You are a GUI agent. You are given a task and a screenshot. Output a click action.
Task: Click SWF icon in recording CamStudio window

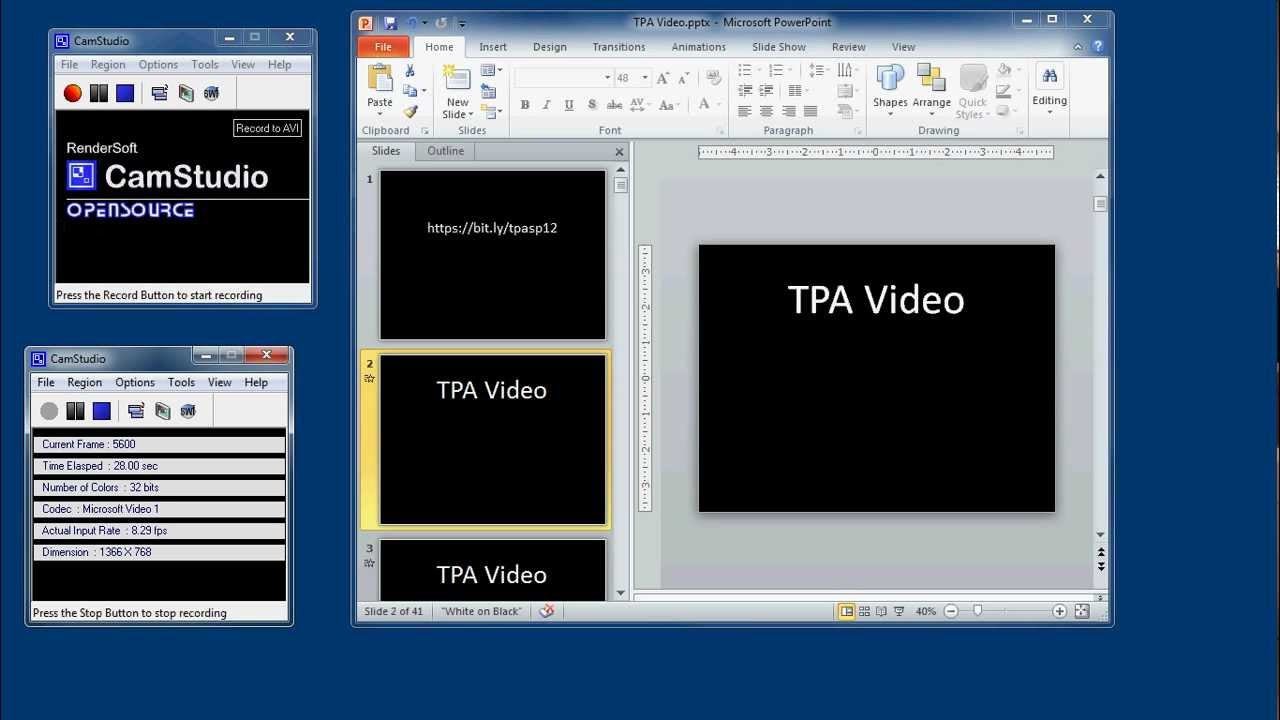click(188, 411)
